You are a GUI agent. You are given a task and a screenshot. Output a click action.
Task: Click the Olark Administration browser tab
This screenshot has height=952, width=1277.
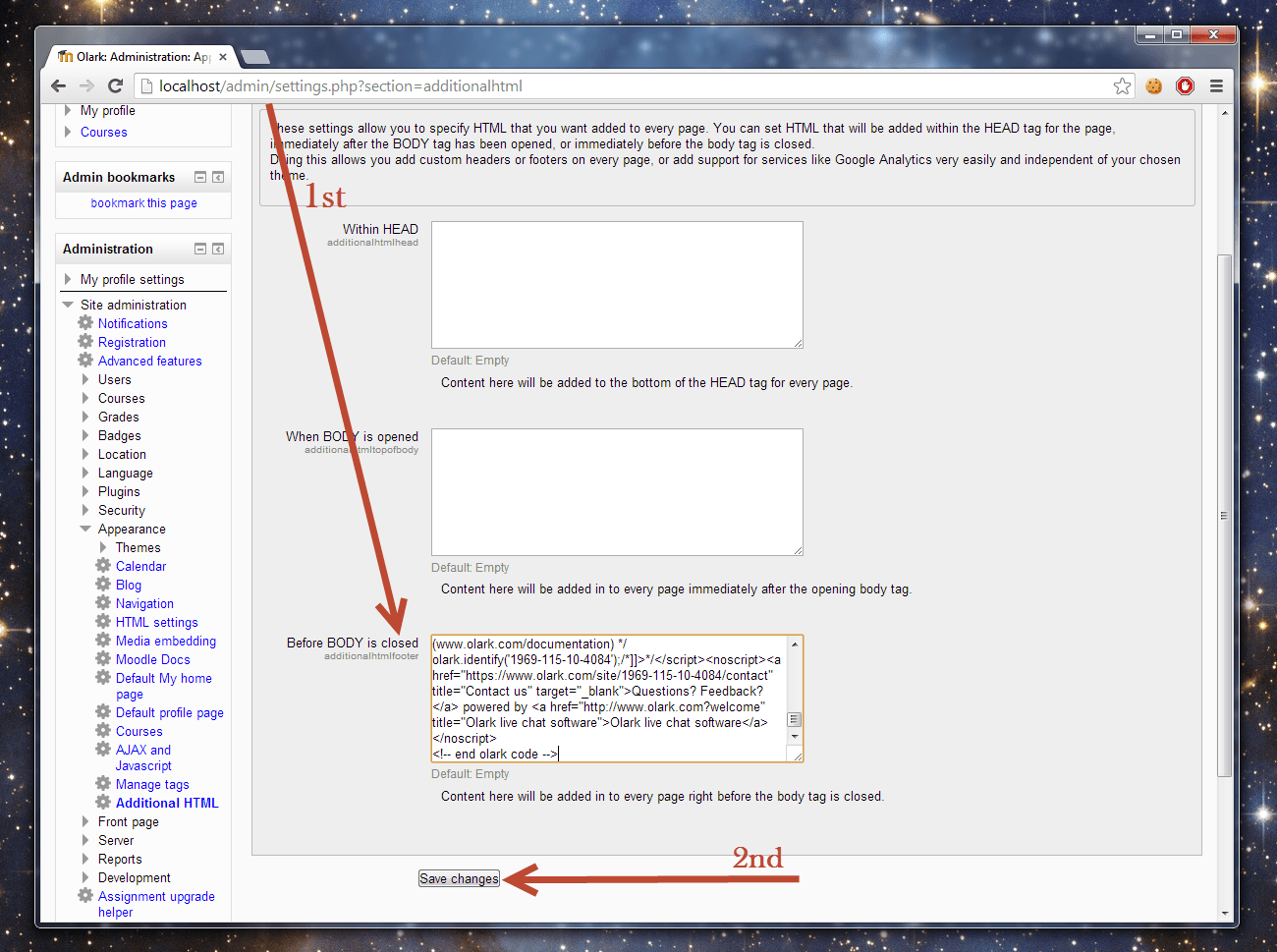tap(138, 57)
